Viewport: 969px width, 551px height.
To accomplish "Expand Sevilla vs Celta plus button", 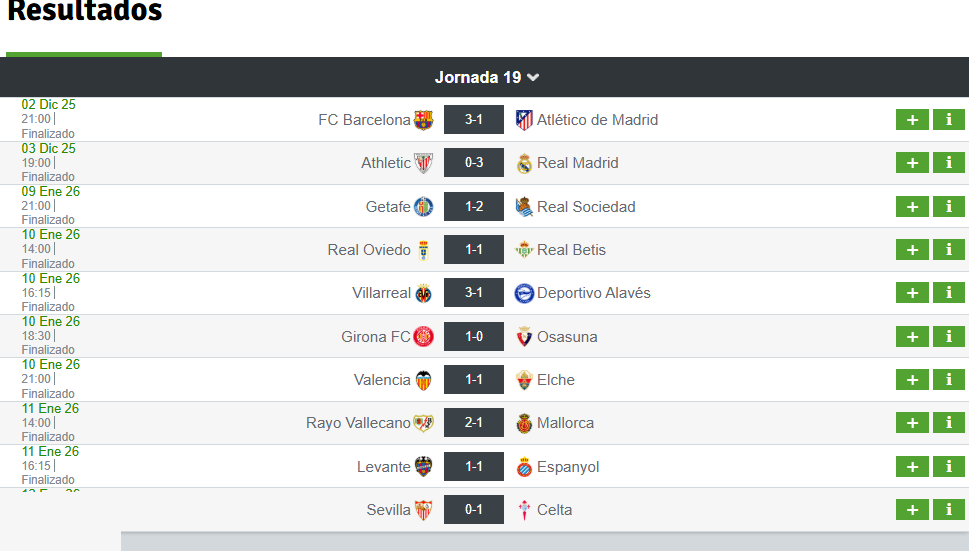I will point(912,510).
